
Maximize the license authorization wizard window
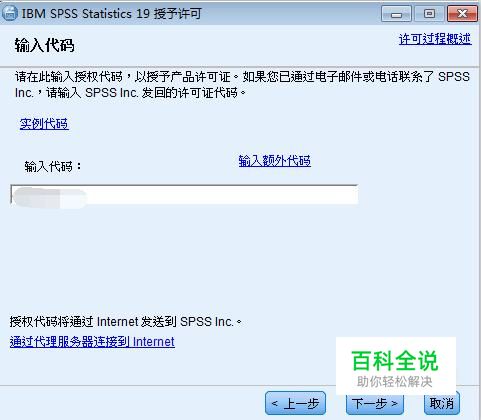429,14
